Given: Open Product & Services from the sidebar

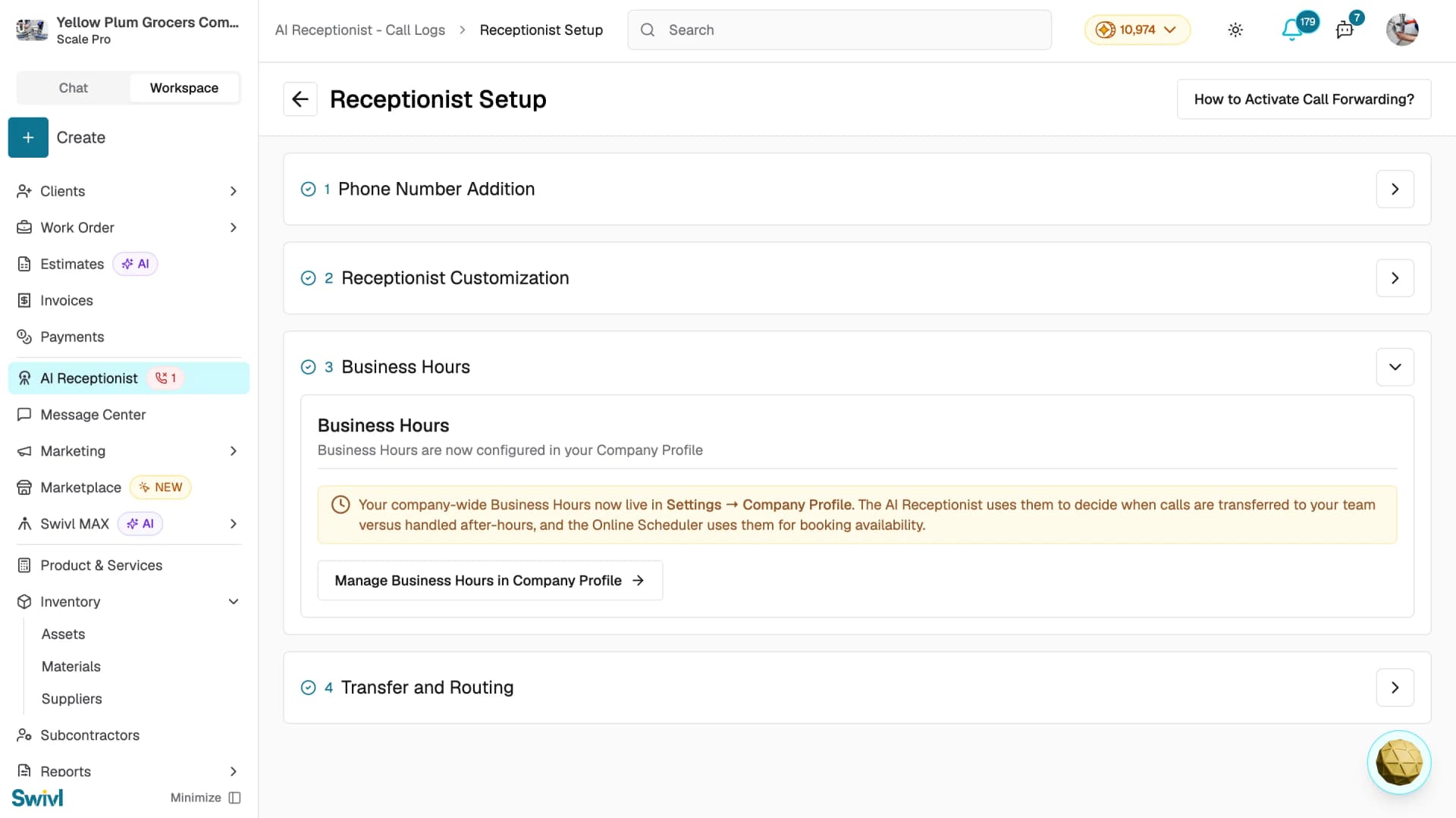Looking at the screenshot, I should point(129,566).
